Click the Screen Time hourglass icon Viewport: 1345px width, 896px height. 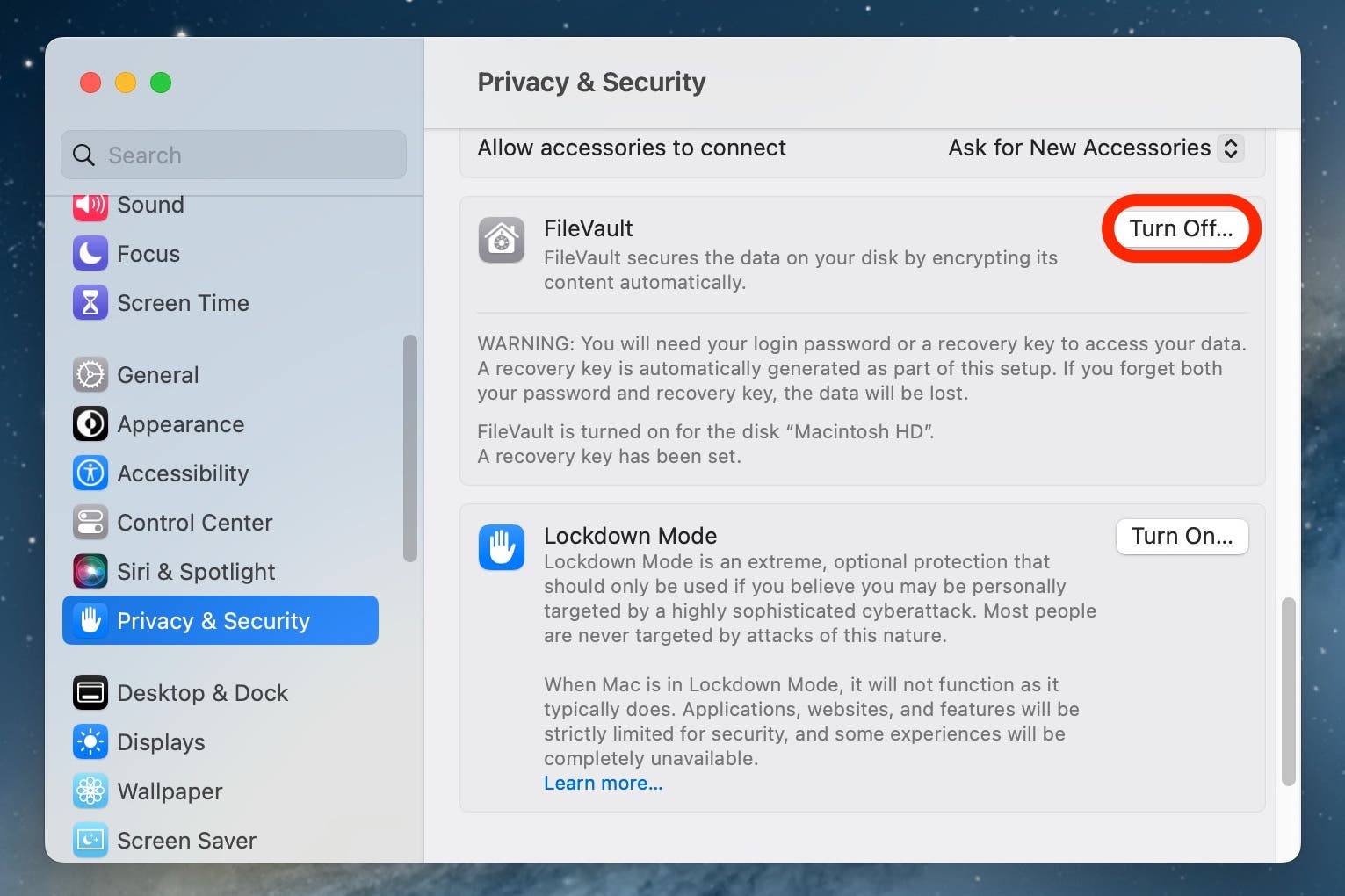pyautogui.click(x=90, y=303)
